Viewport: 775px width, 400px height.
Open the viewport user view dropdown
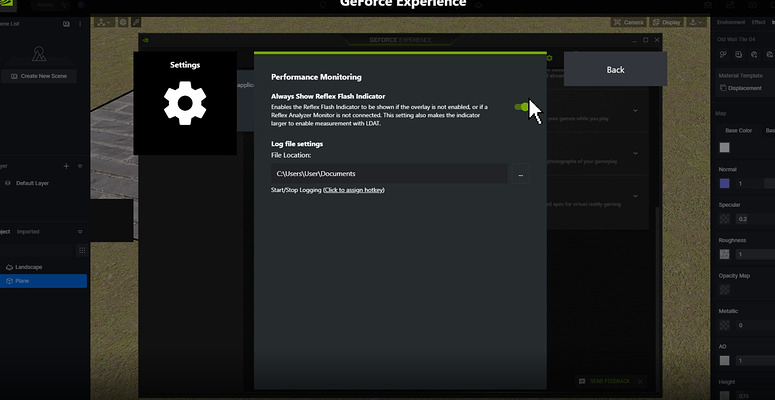click(x=696, y=22)
